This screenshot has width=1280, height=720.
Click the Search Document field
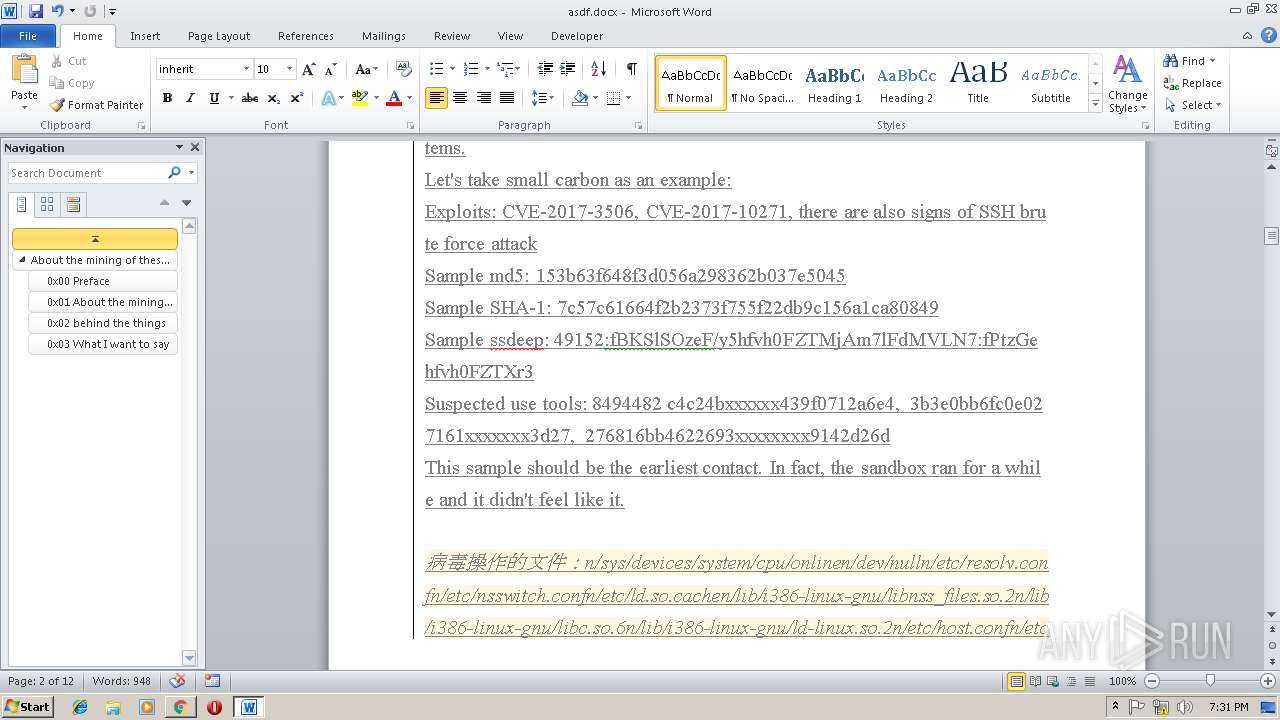87,173
